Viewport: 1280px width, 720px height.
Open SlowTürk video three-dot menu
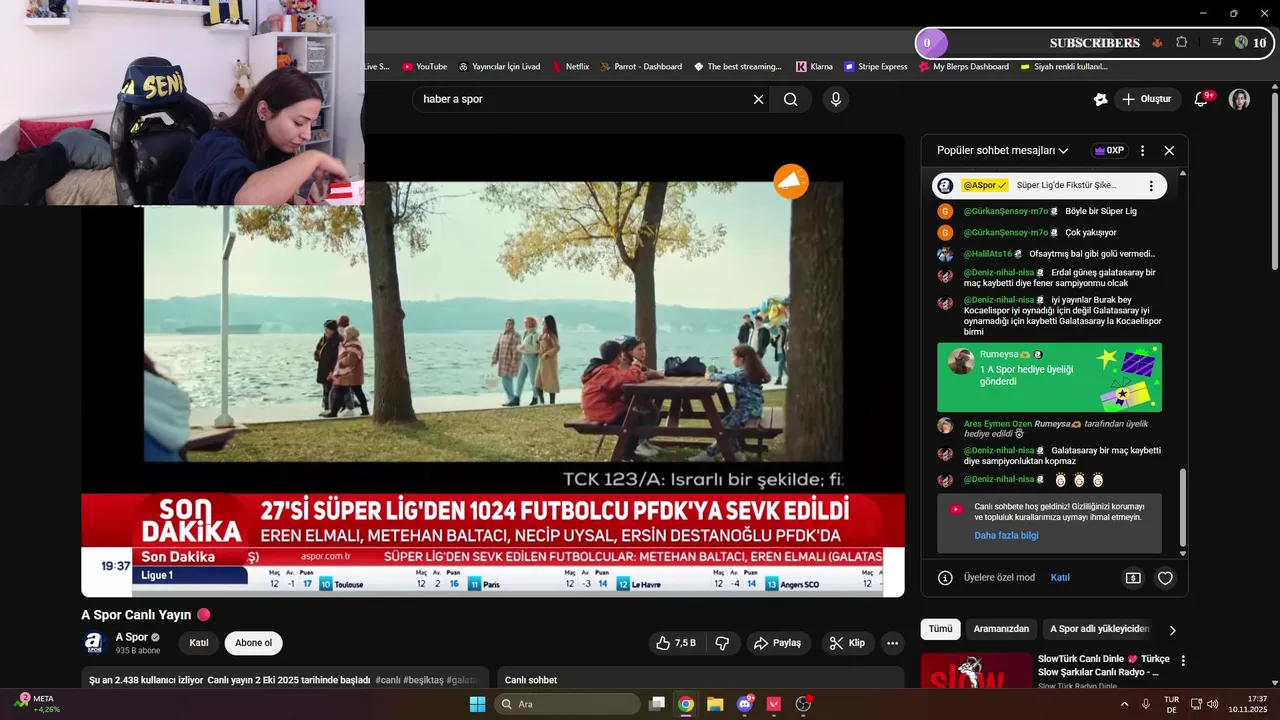click(1183, 661)
